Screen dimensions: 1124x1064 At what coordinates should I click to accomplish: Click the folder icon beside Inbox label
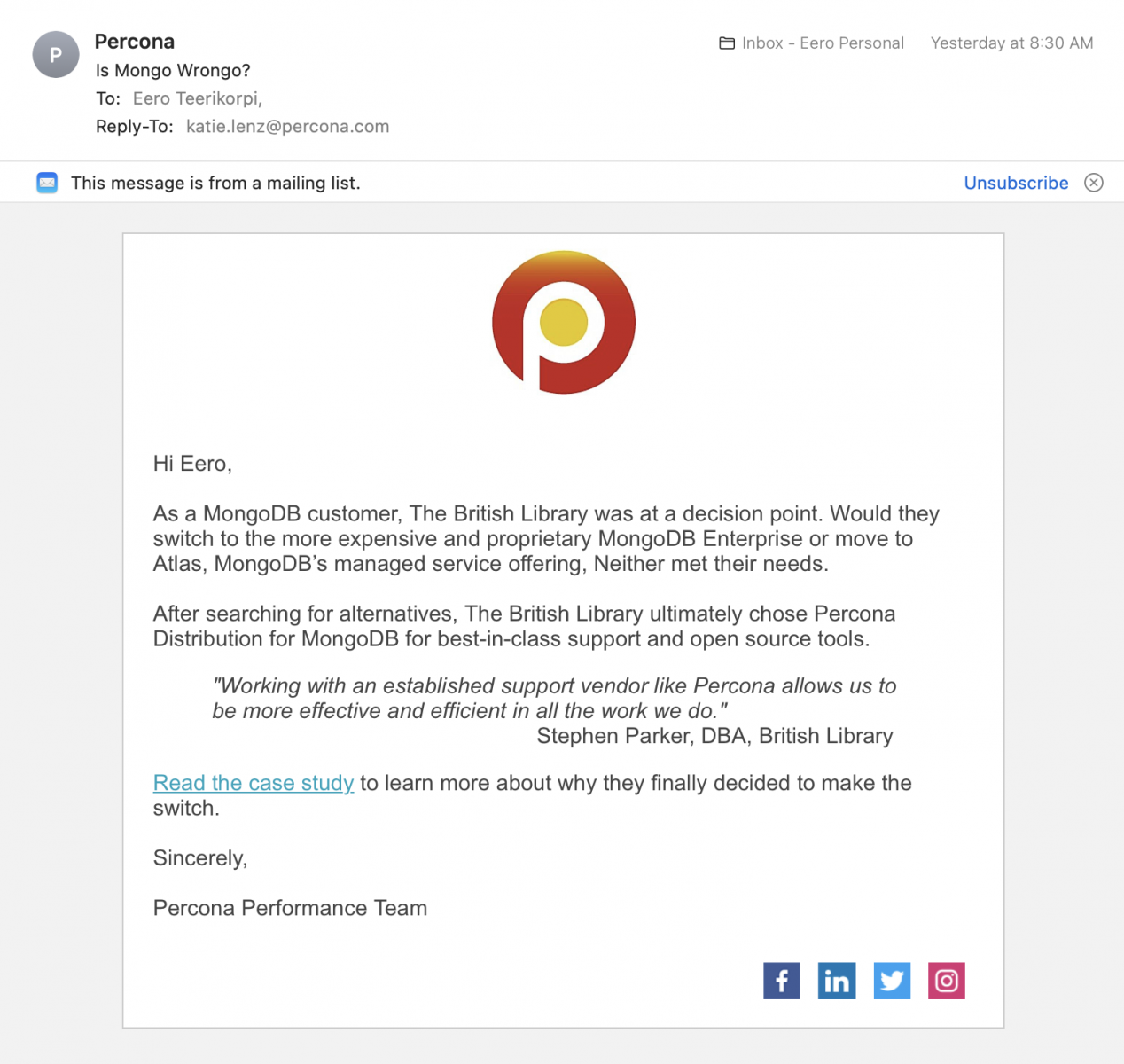click(727, 43)
